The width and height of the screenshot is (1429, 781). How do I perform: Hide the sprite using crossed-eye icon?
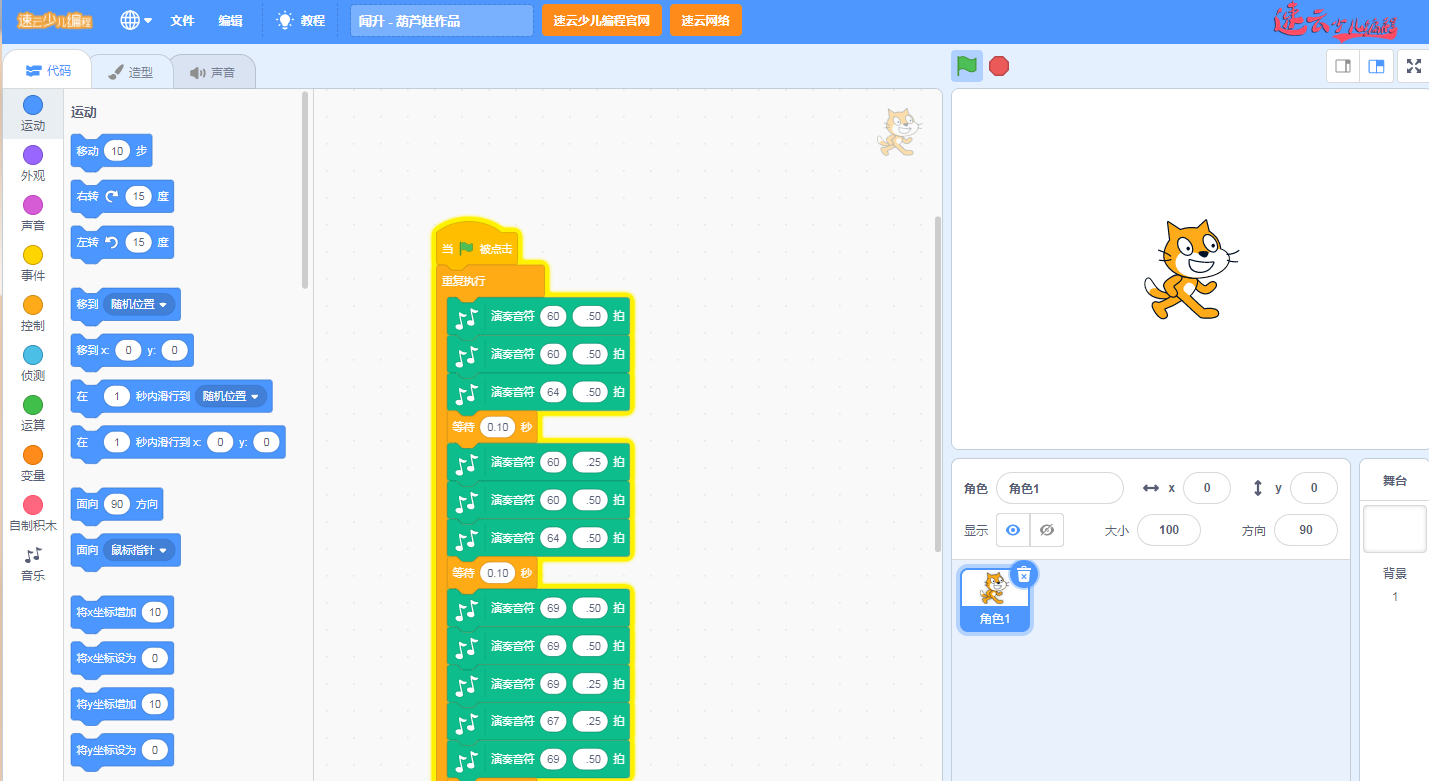pos(1047,530)
